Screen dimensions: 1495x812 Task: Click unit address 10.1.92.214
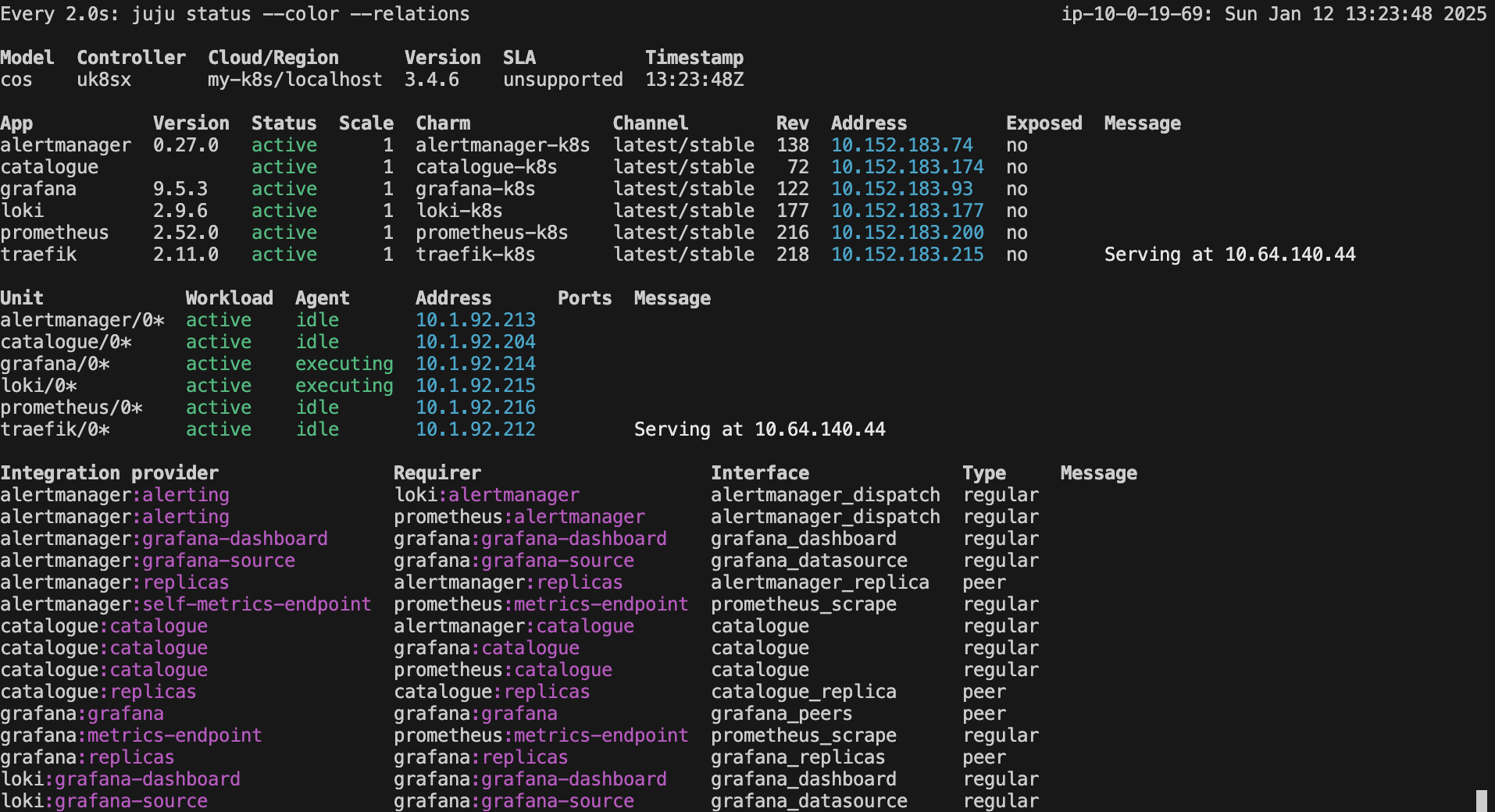[476, 364]
